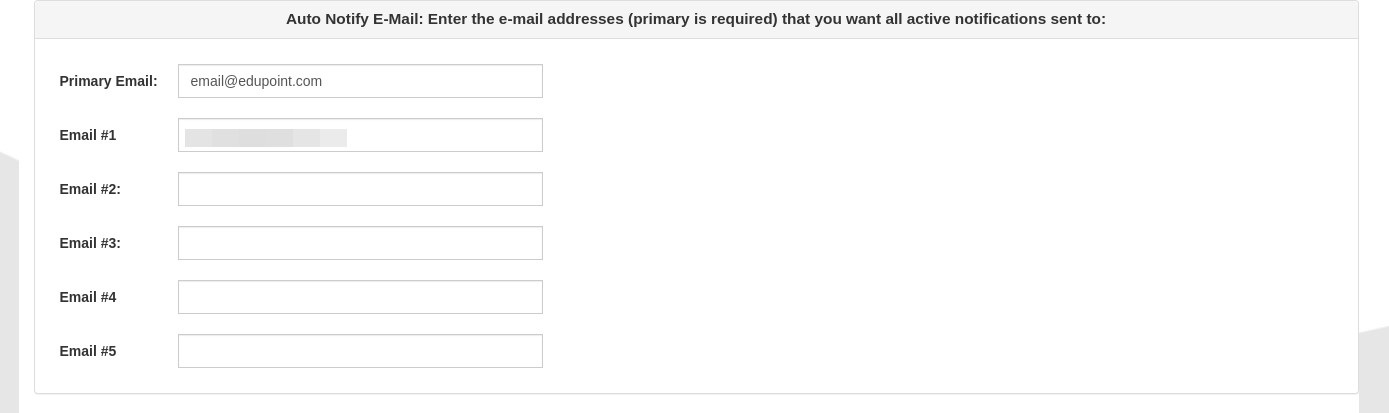This screenshot has height=413, width=1389.
Task: Click into the Email #2 field
Action: tap(360, 189)
